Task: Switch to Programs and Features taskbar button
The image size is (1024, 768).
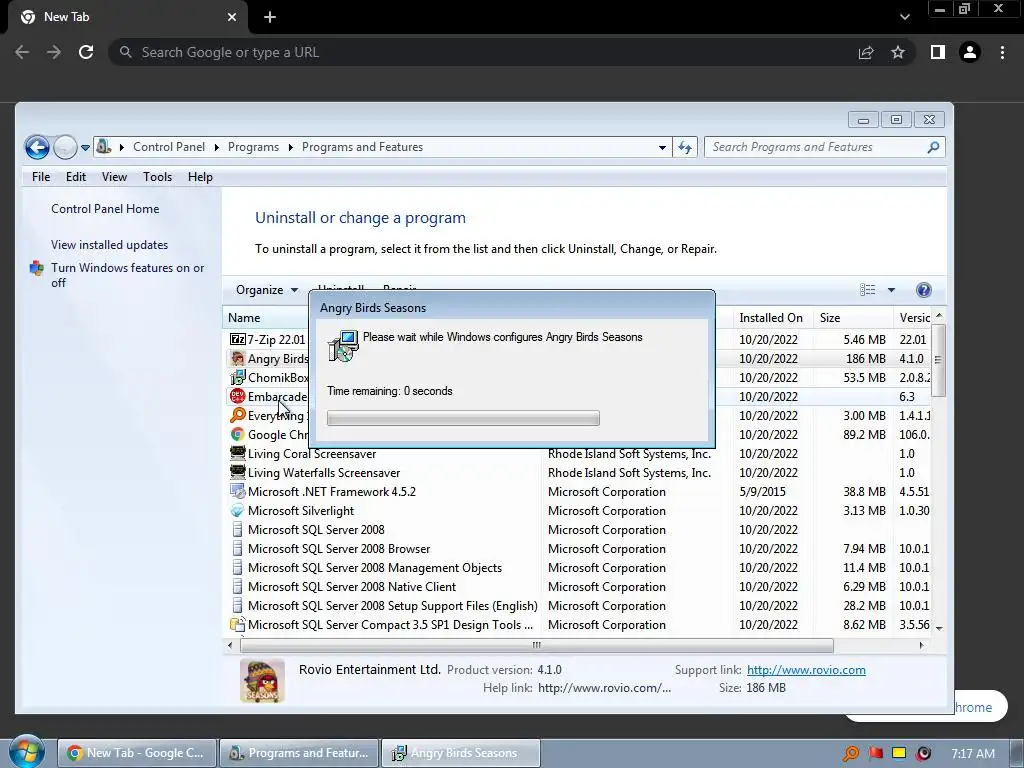Action: coord(299,753)
